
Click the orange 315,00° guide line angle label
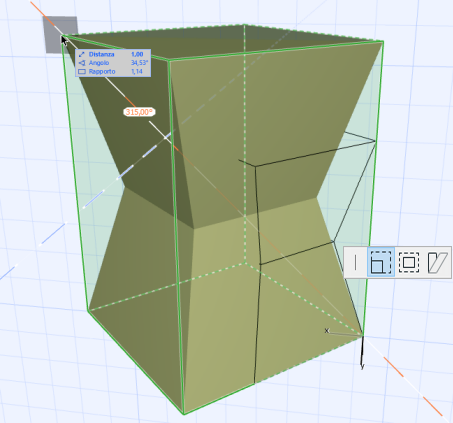tap(139, 112)
